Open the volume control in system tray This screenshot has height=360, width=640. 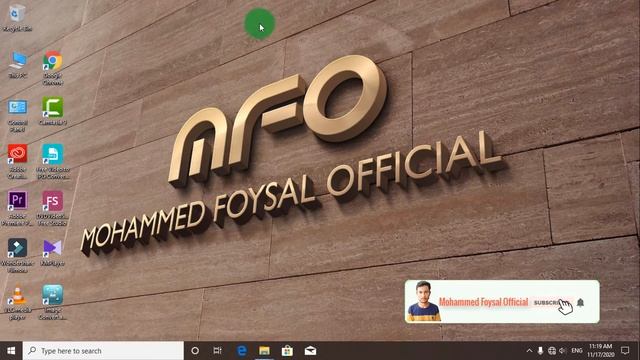pos(563,351)
